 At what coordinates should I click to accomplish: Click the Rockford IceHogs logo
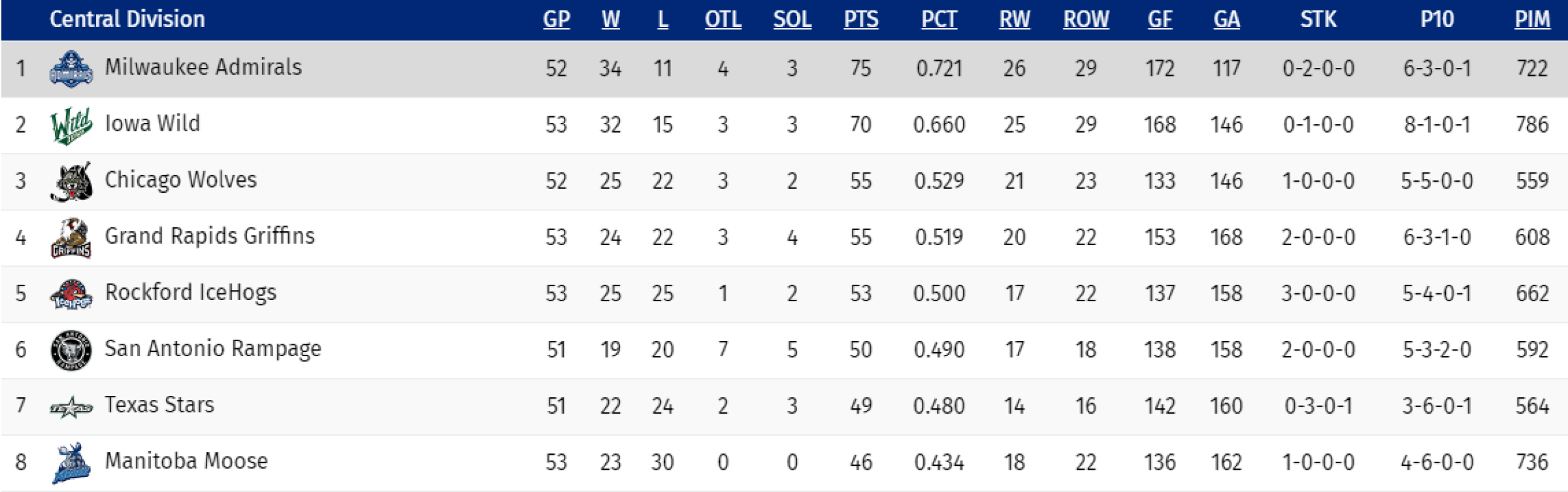point(71,294)
